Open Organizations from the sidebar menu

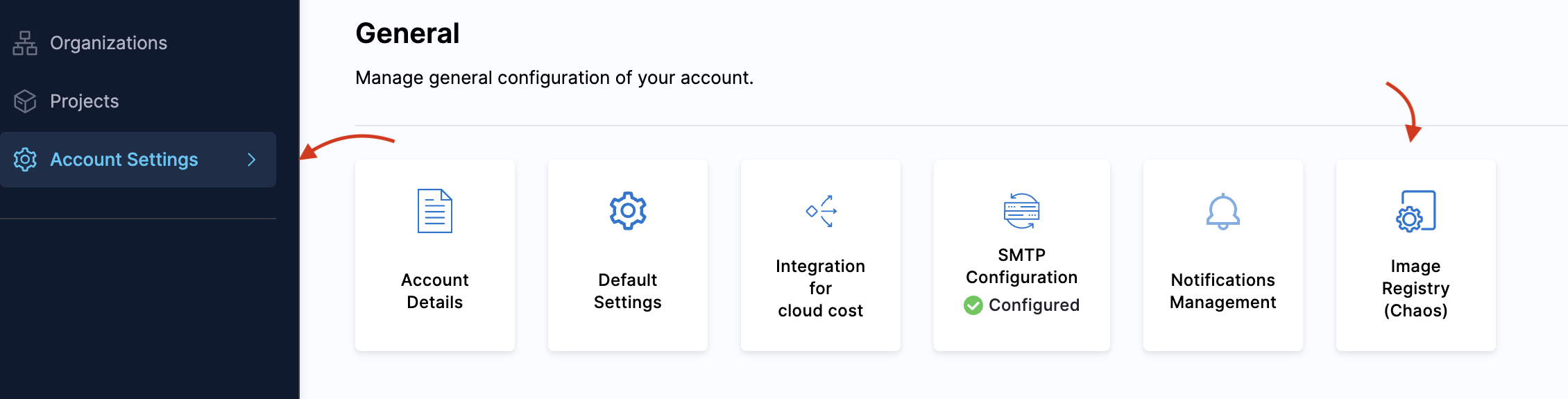[108, 43]
